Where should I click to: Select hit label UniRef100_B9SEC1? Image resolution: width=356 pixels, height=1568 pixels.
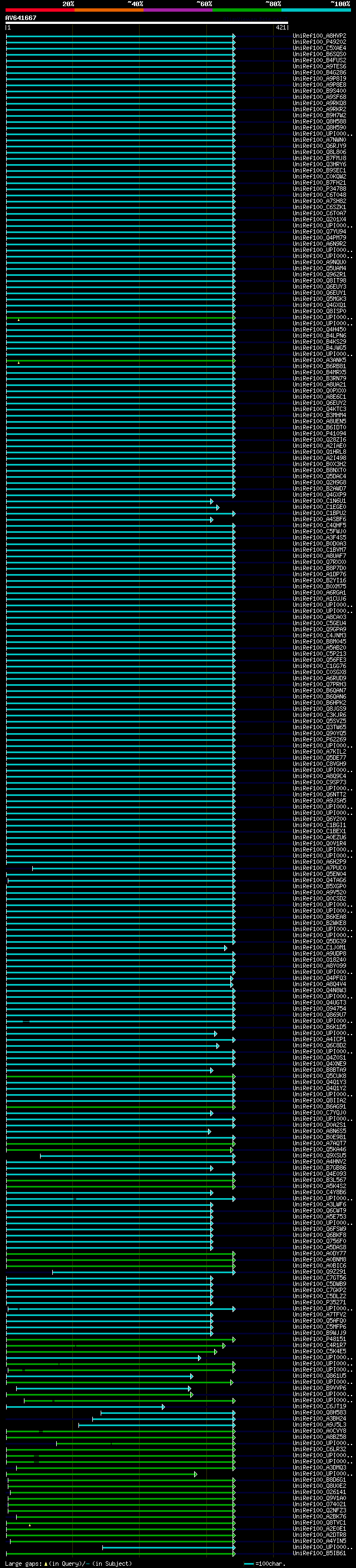click(x=319, y=170)
